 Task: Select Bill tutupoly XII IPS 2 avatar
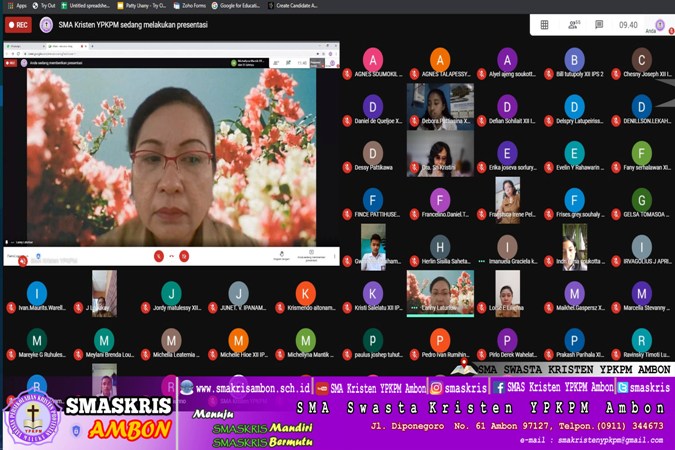click(x=574, y=60)
